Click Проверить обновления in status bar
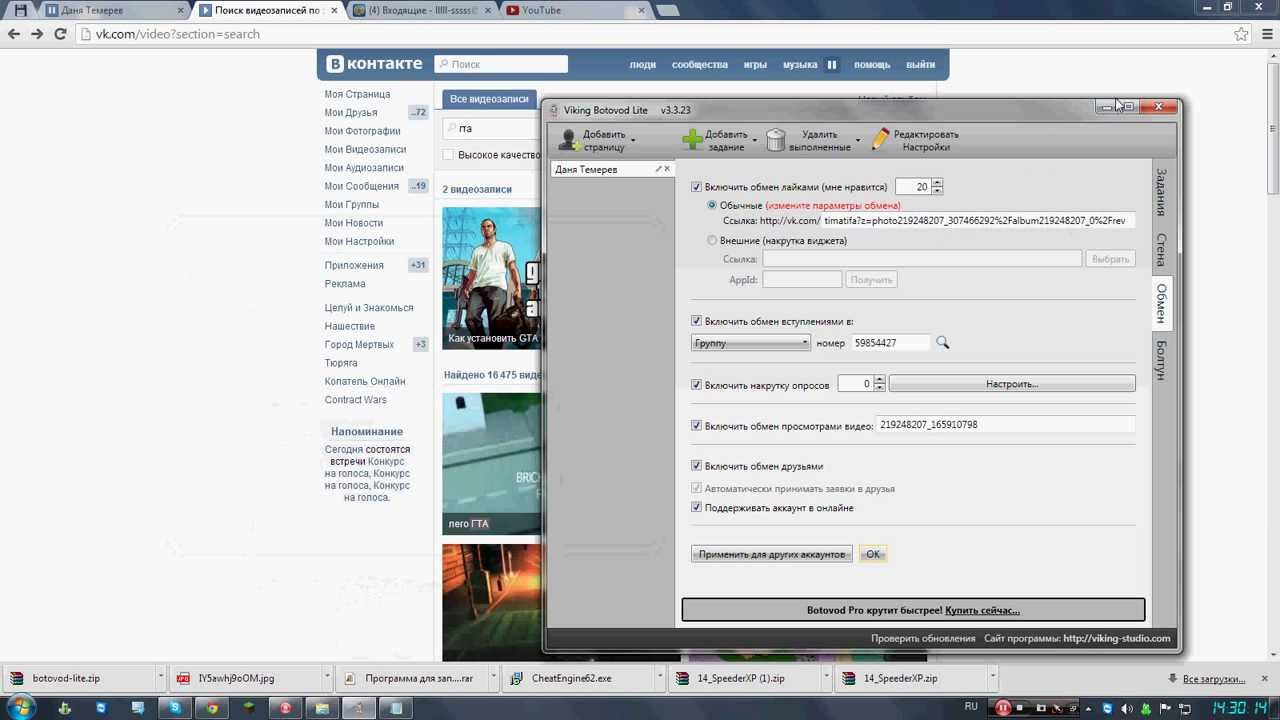 [923, 638]
